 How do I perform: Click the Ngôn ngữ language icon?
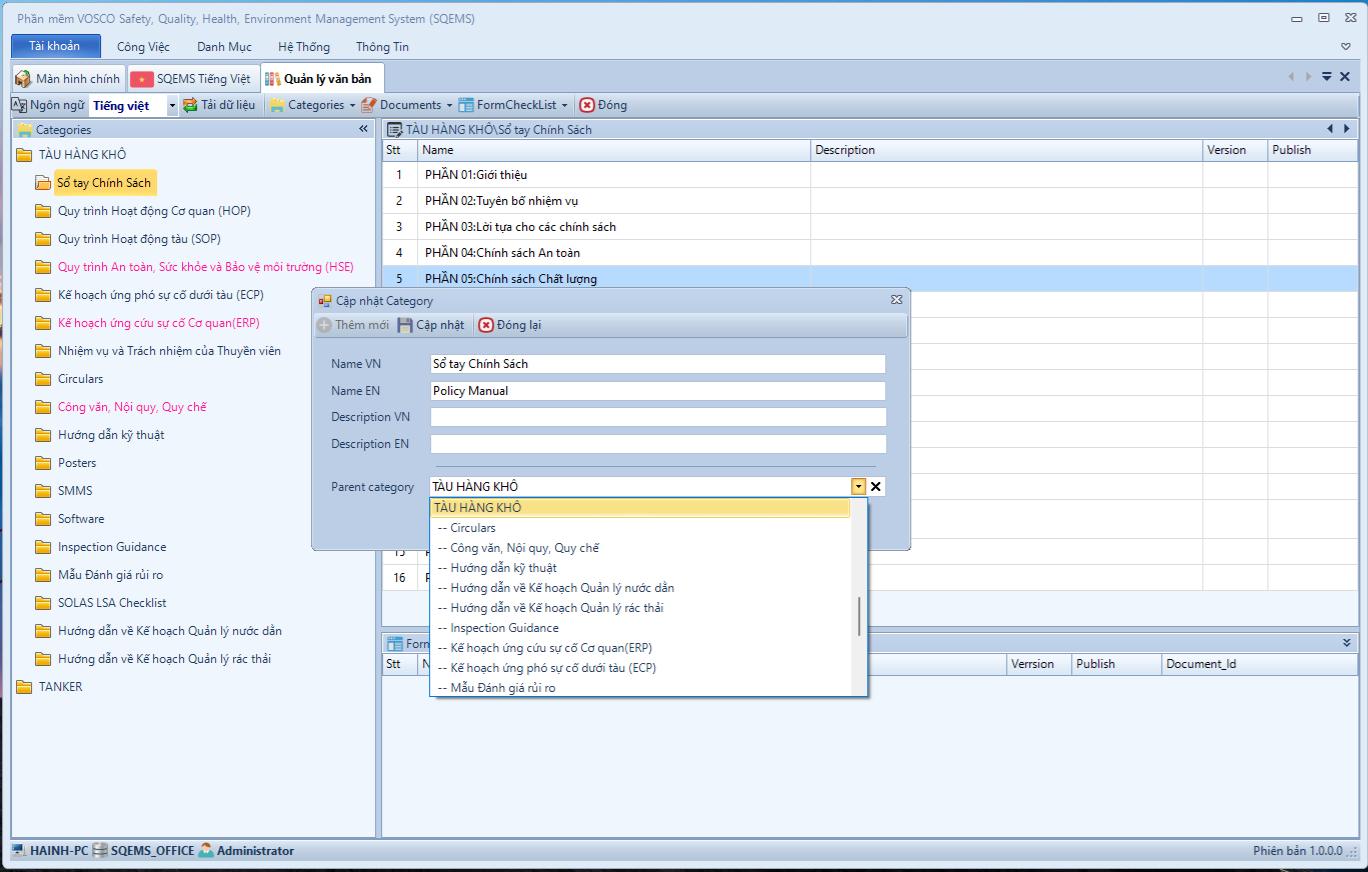point(19,105)
